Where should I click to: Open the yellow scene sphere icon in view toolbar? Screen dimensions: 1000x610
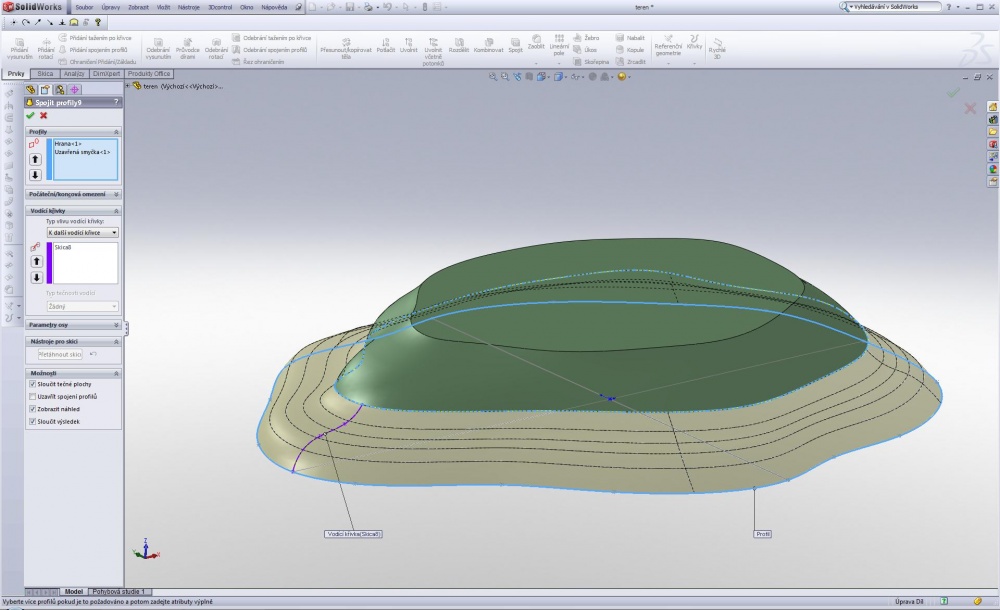[621, 77]
